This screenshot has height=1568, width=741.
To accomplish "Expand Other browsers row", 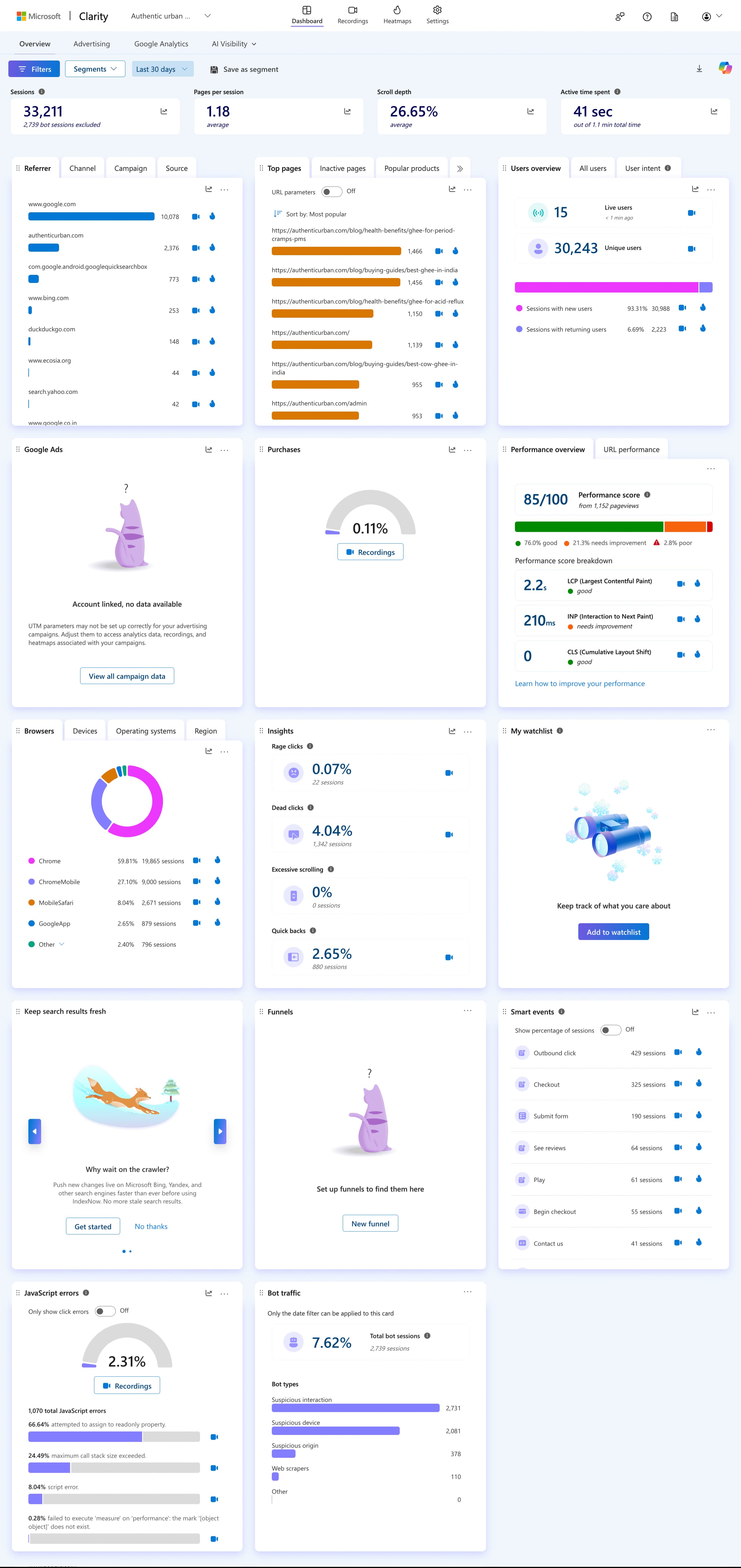I will [61, 944].
